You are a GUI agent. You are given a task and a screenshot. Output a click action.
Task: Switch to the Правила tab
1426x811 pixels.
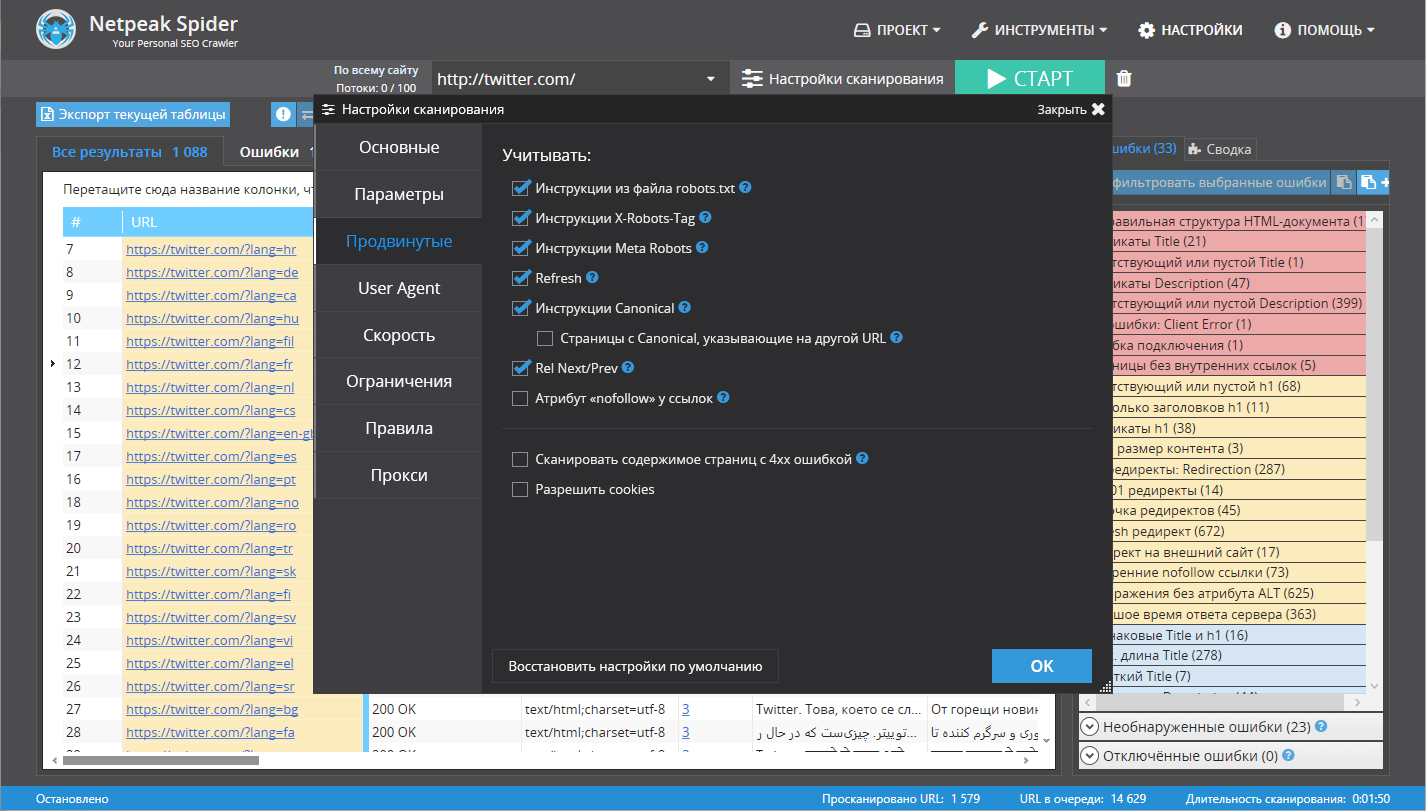point(399,428)
